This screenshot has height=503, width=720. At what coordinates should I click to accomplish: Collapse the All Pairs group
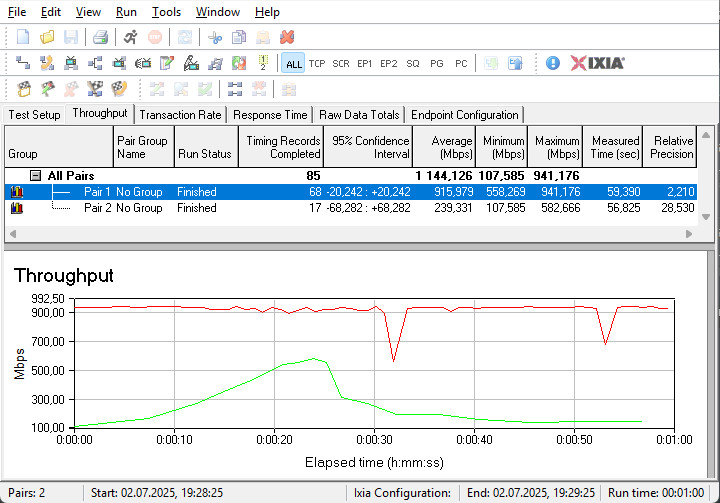(35, 175)
